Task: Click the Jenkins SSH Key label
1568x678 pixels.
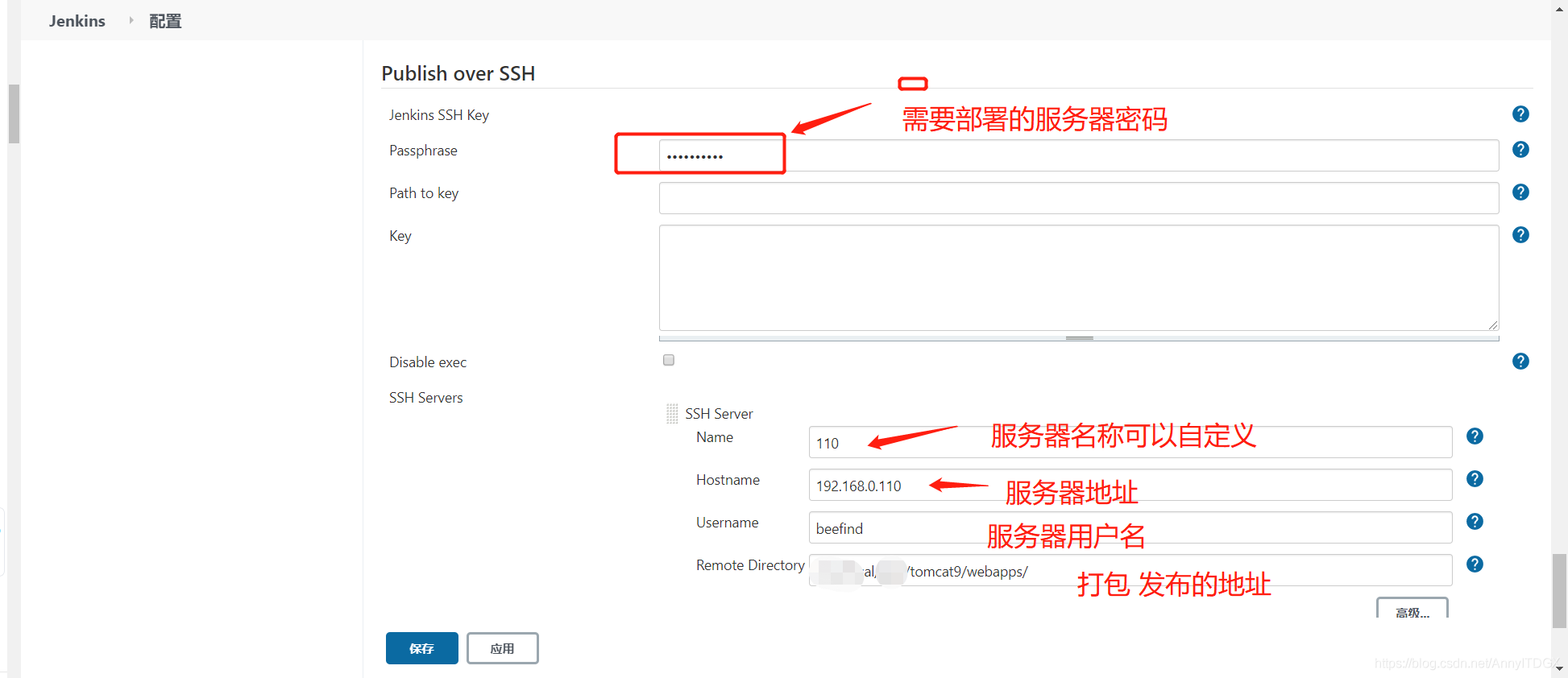Action: (439, 115)
